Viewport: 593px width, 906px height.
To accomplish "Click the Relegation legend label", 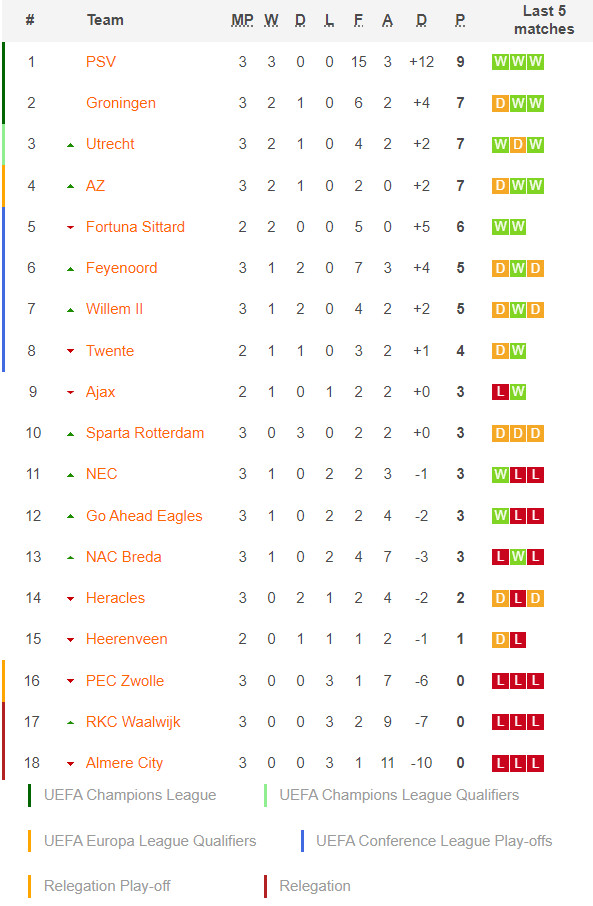I will pyautogui.click(x=315, y=886).
